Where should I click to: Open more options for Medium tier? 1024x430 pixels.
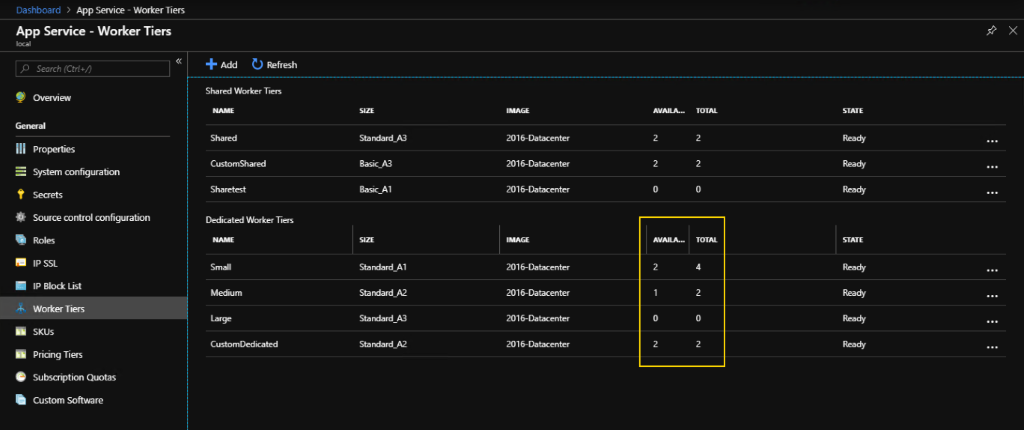pos(992,295)
